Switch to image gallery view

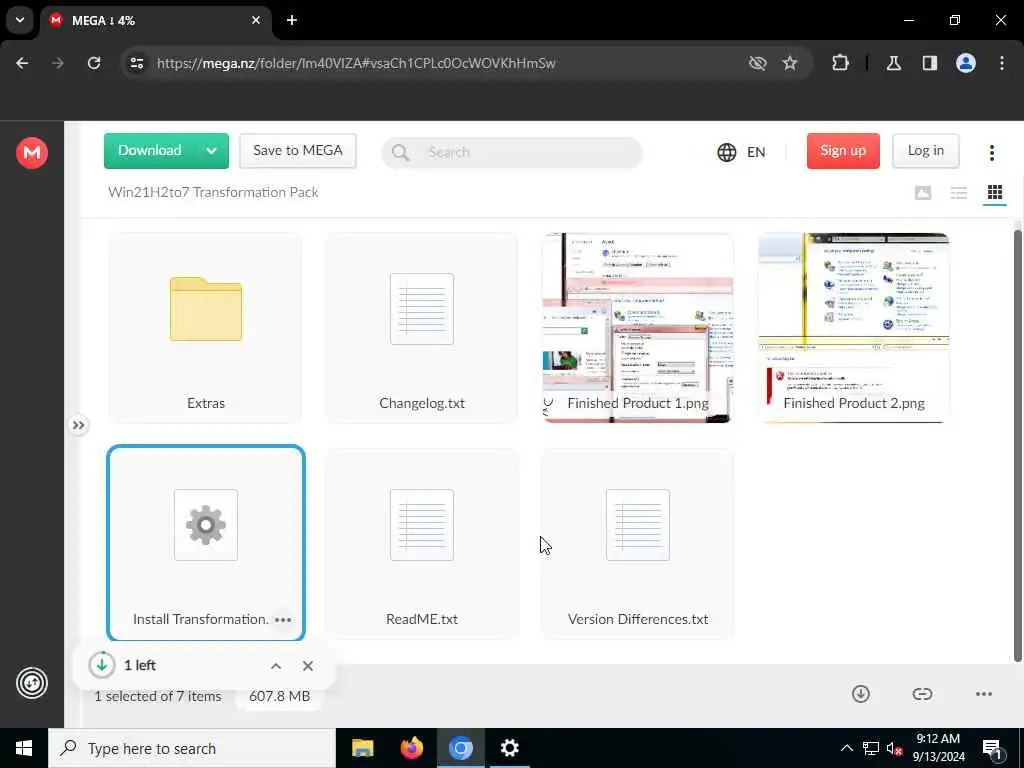click(923, 193)
